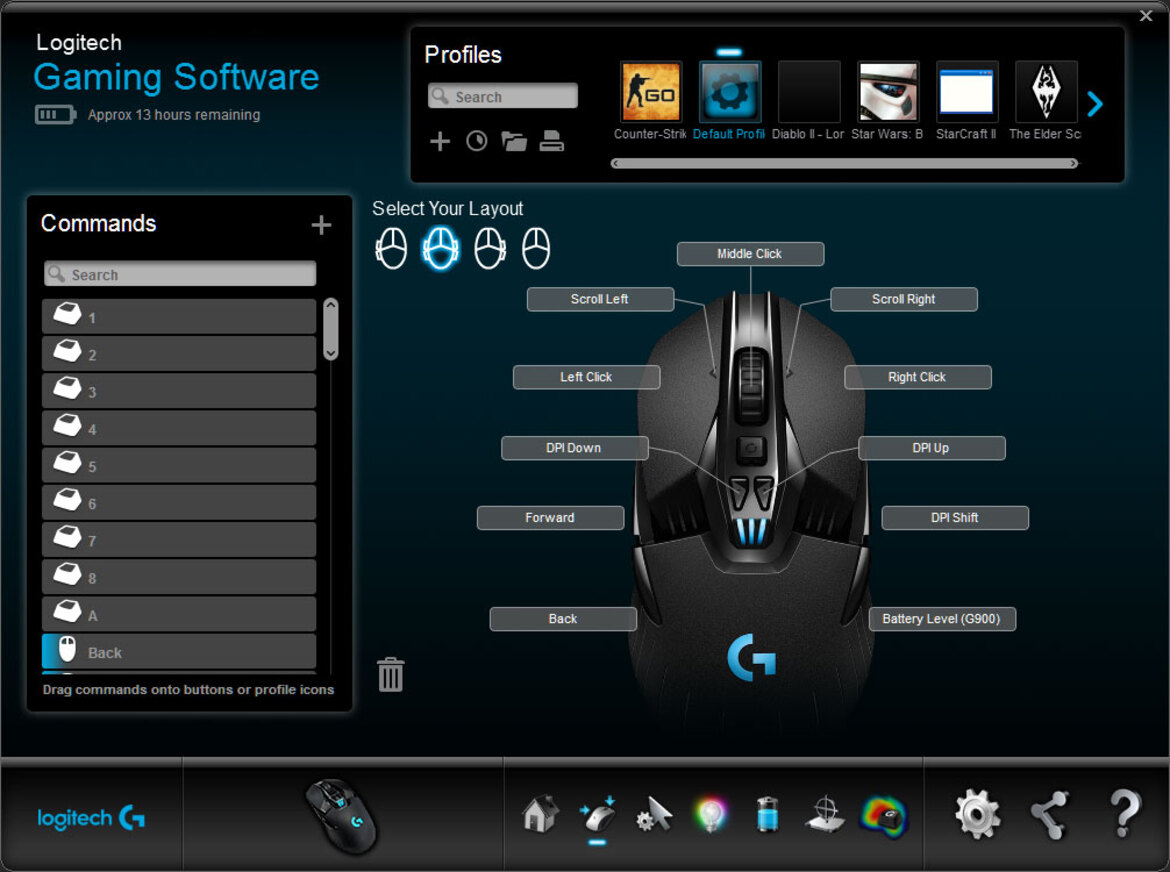The image size is (1170, 872).
Task: Select command A in Commands list
Action: [x=179, y=615]
